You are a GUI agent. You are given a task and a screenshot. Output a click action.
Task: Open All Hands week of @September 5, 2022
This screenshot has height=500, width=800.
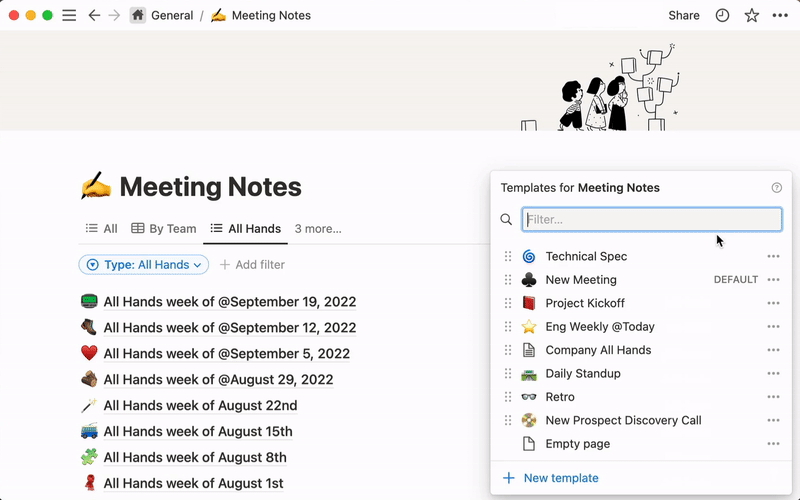pyautogui.click(x=227, y=354)
